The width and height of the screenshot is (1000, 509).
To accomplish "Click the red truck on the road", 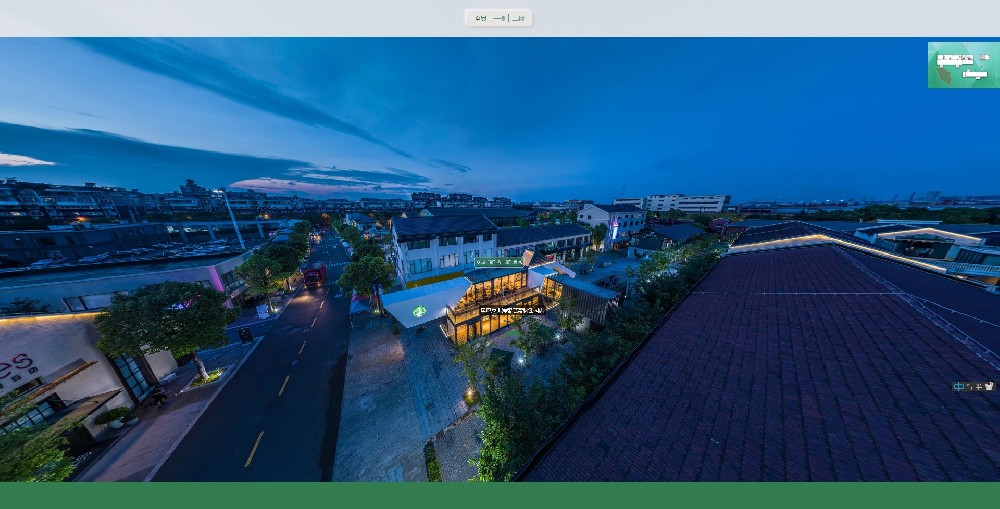I will click(313, 275).
